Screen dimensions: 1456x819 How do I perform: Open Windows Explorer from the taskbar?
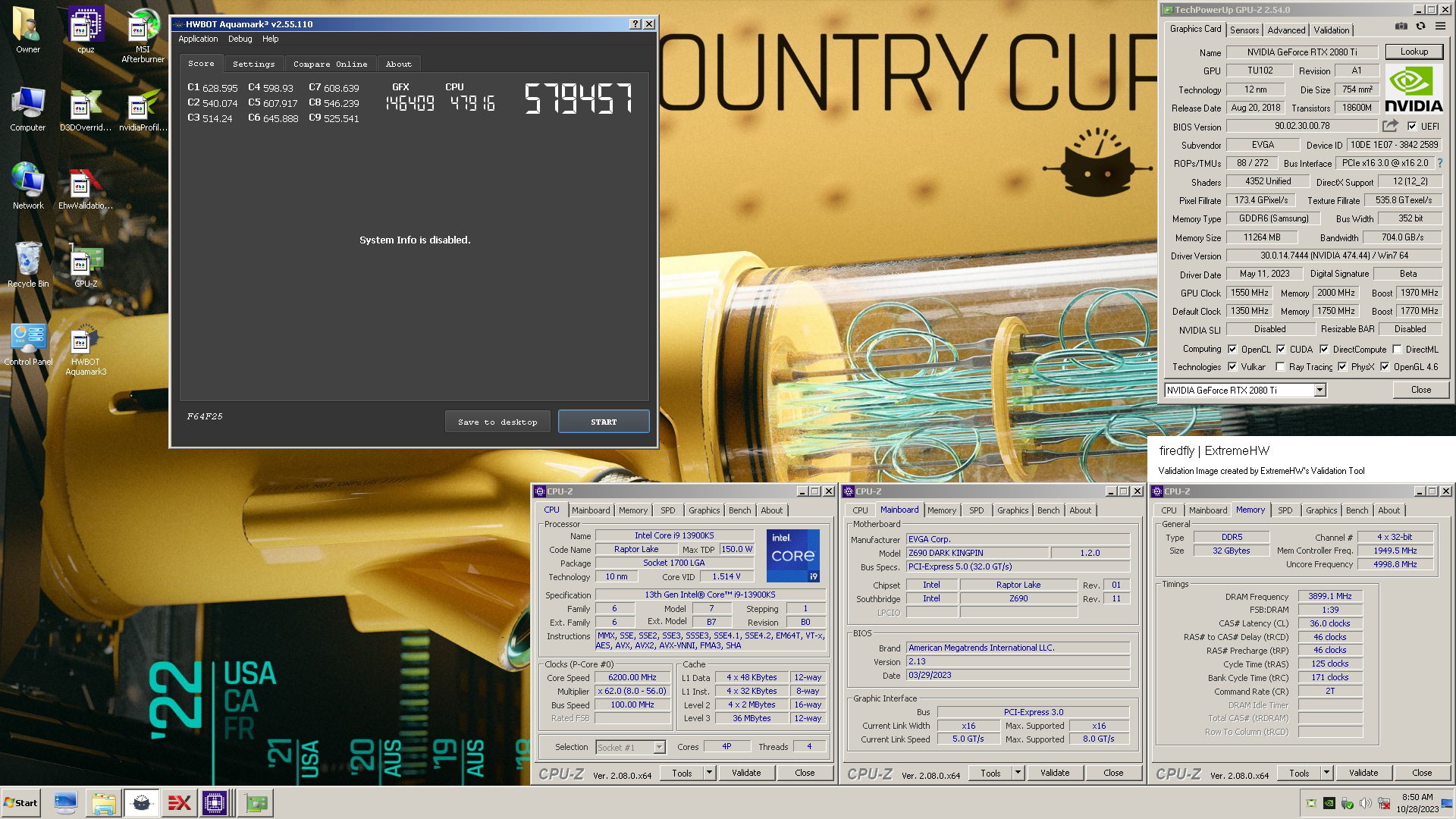pyautogui.click(x=103, y=803)
